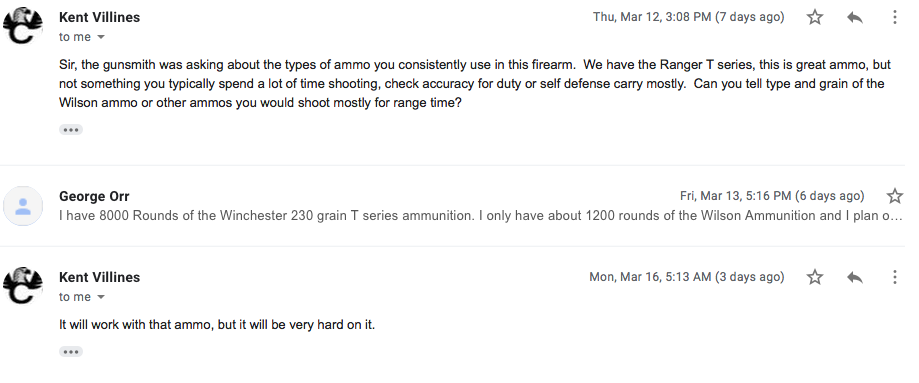The height and width of the screenshot is (383, 919).
Task: Click Kent Villines avatar on Mar 16 message
Action: point(23,286)
